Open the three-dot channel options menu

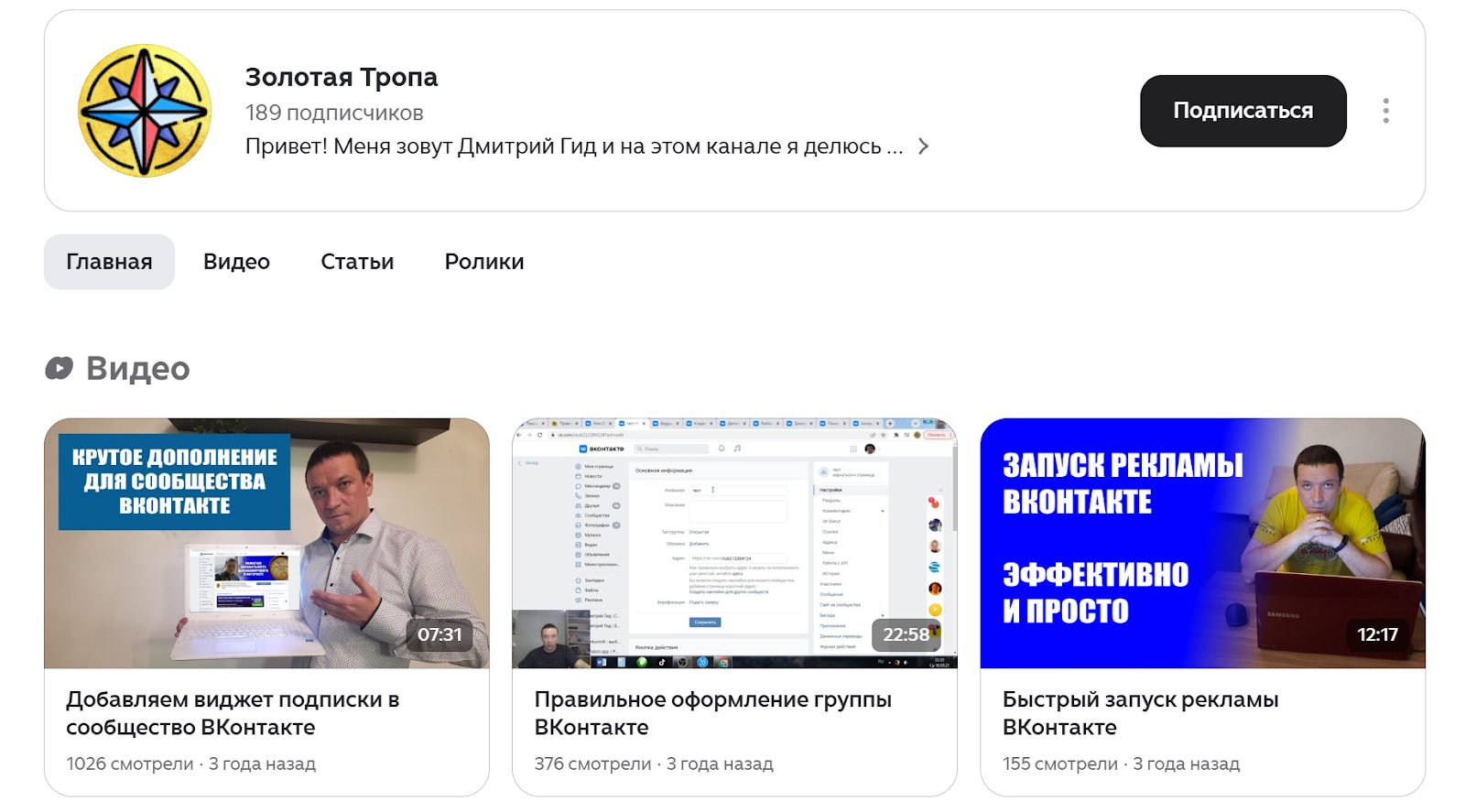pyautogui.click(x=1385, y=111)
